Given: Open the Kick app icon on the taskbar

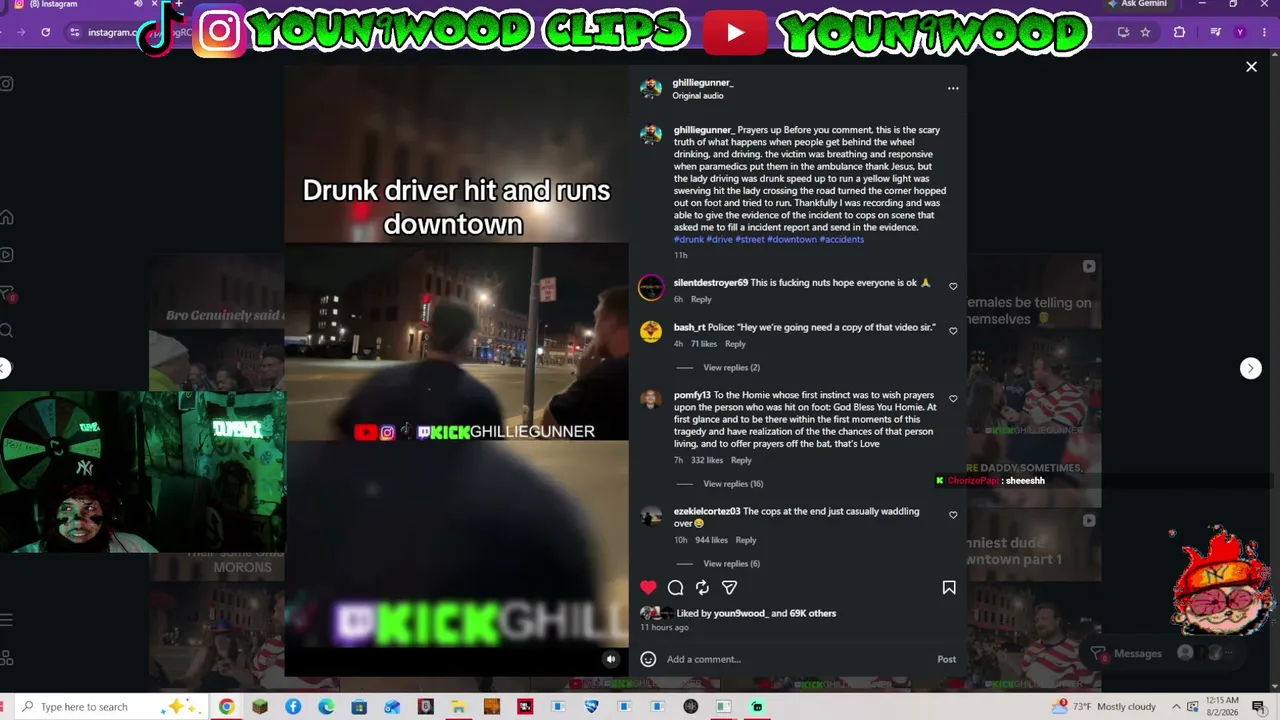Looking at the screenshot, I should click(x=757, y=707).
